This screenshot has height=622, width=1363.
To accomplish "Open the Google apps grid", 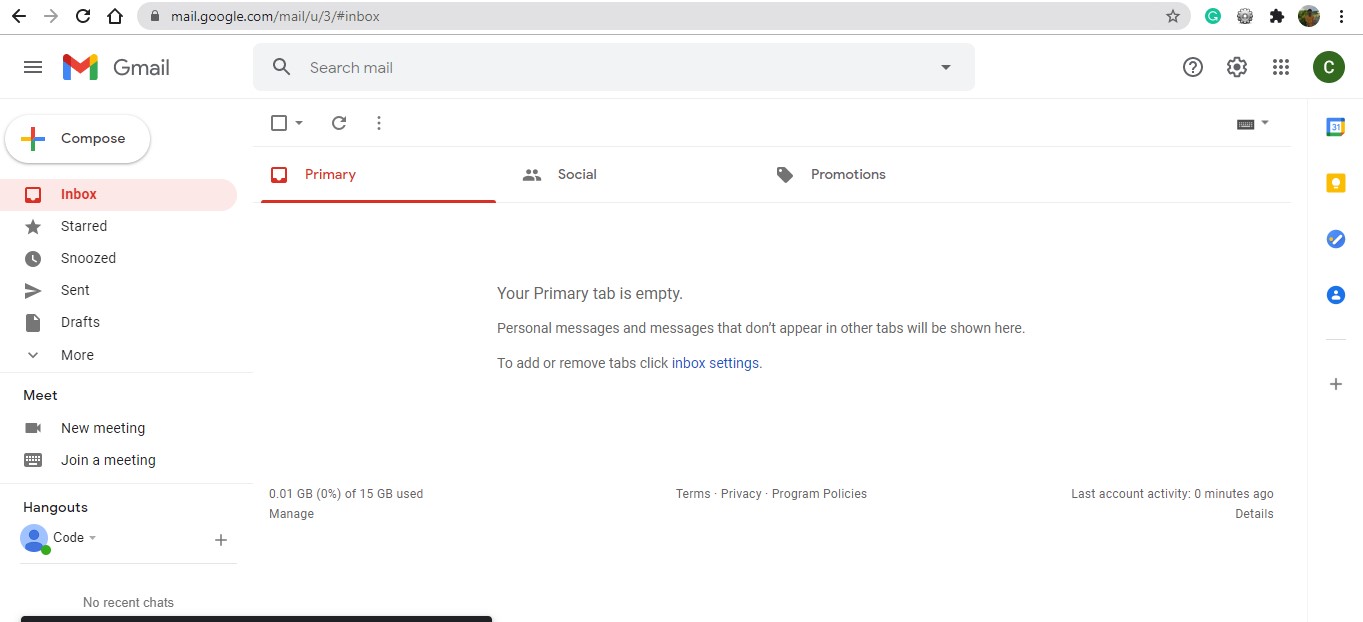I will pyautogui.click(x=1281, y=67).
